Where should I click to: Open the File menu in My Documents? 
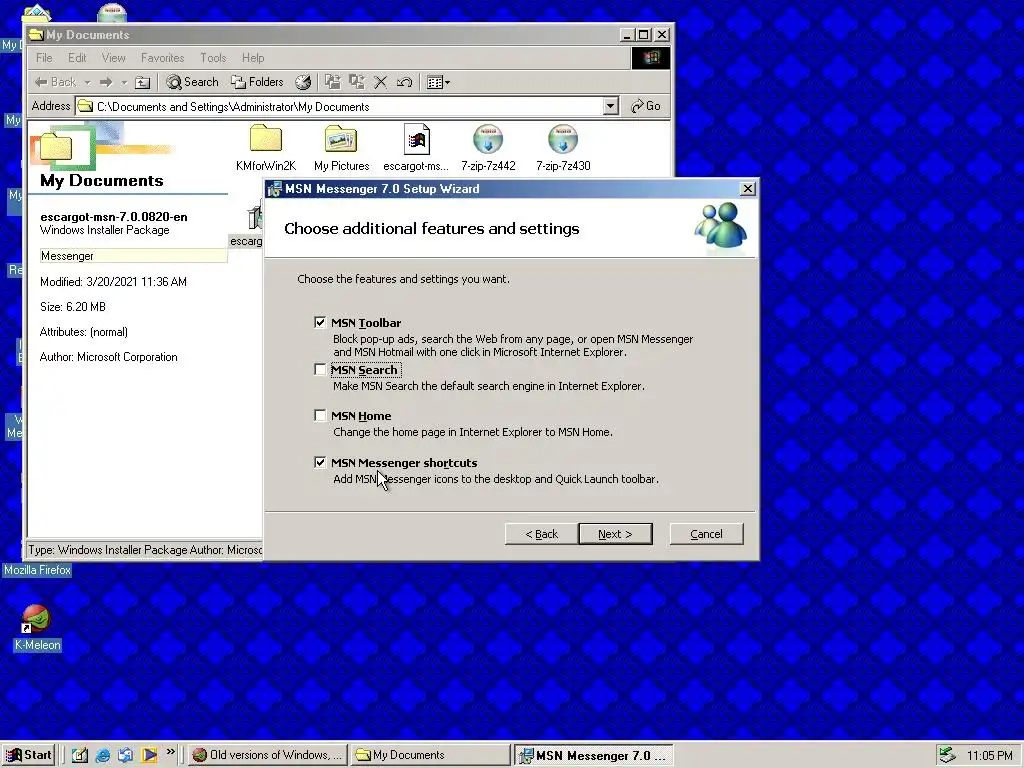coord(44,57)
